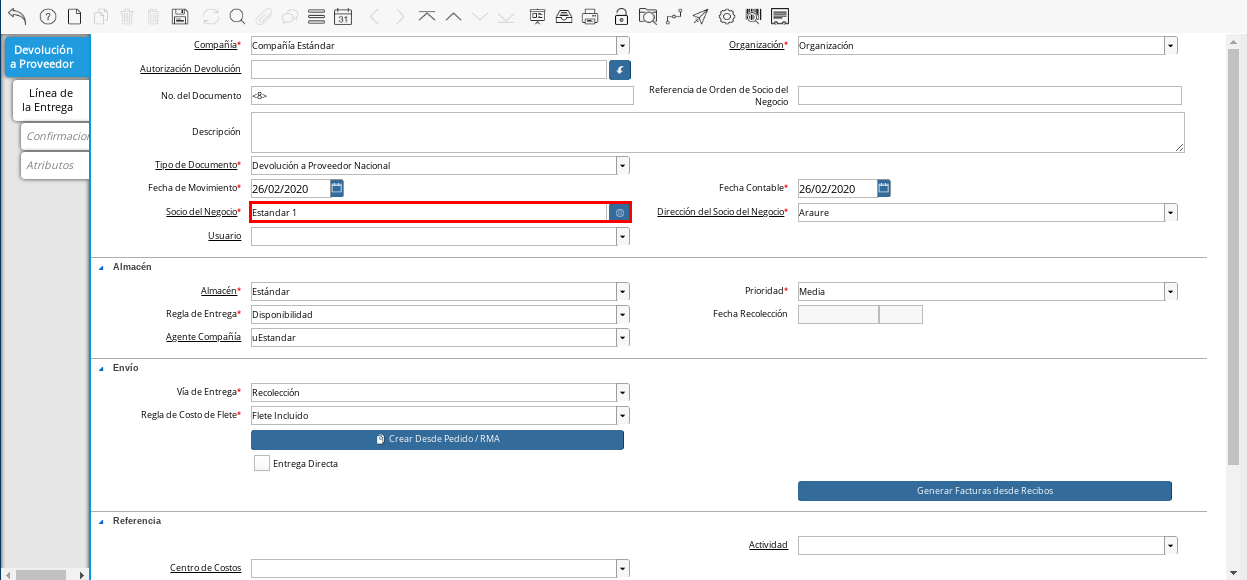1247x580 pixels.
Task: Toggle grid view with lines icon
Action: coord(316,16)
